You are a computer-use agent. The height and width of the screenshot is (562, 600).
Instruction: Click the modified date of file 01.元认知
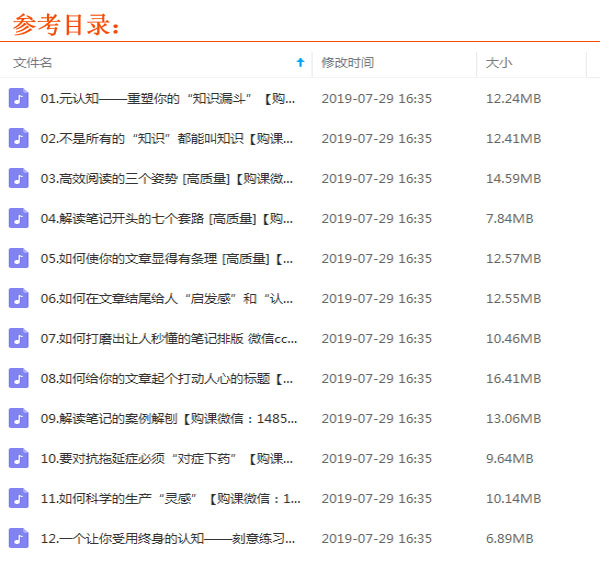(x=376, y=98)
